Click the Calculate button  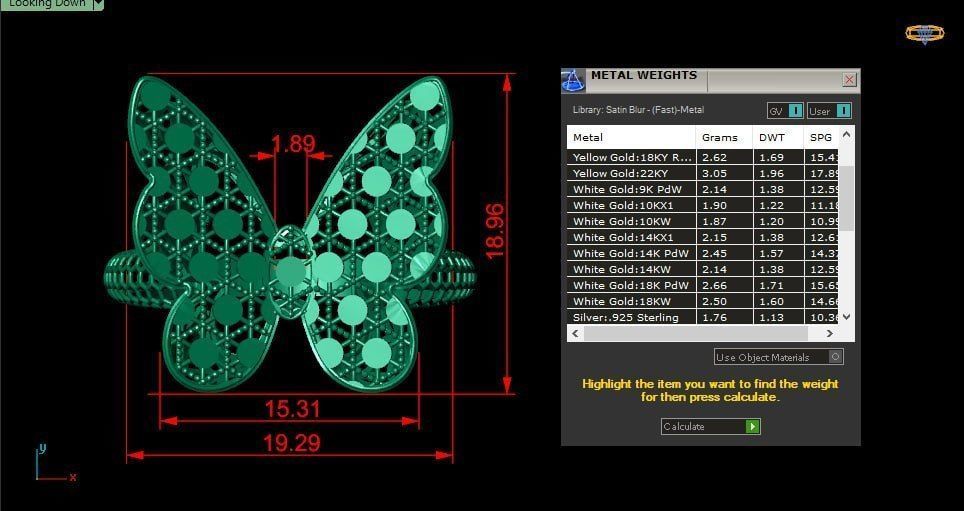(x=711, y=426)
